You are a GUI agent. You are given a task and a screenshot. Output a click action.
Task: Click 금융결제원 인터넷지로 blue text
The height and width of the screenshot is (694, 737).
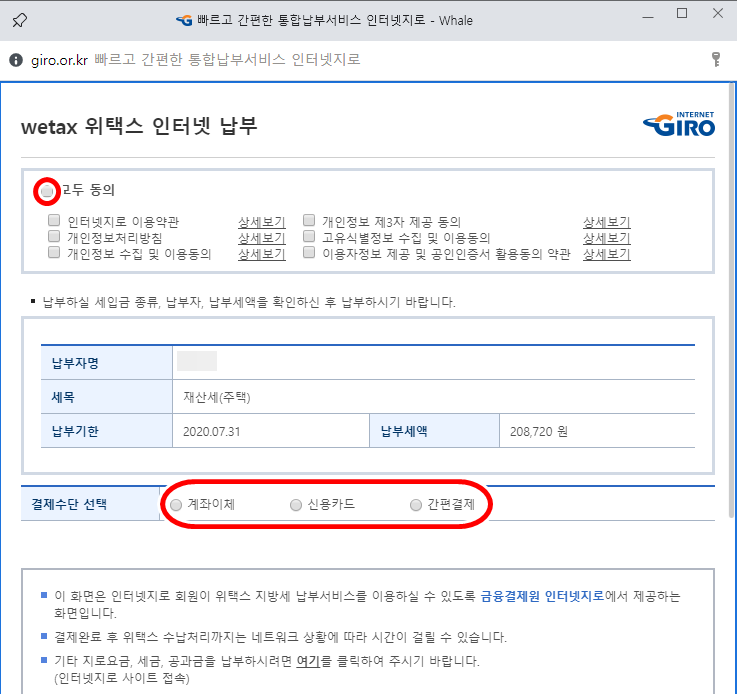pyautogui.click(x=542, y=596)
